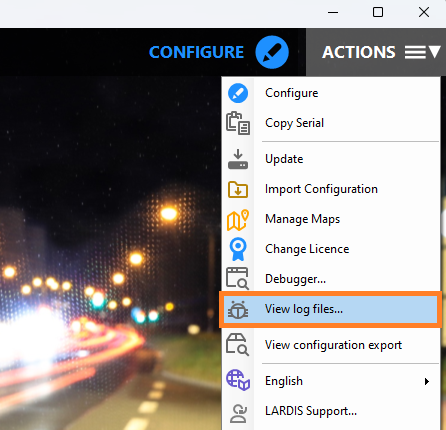Select the Copy Serial menu entry
The width and height of the screenshot is (446, 430).
331,123
